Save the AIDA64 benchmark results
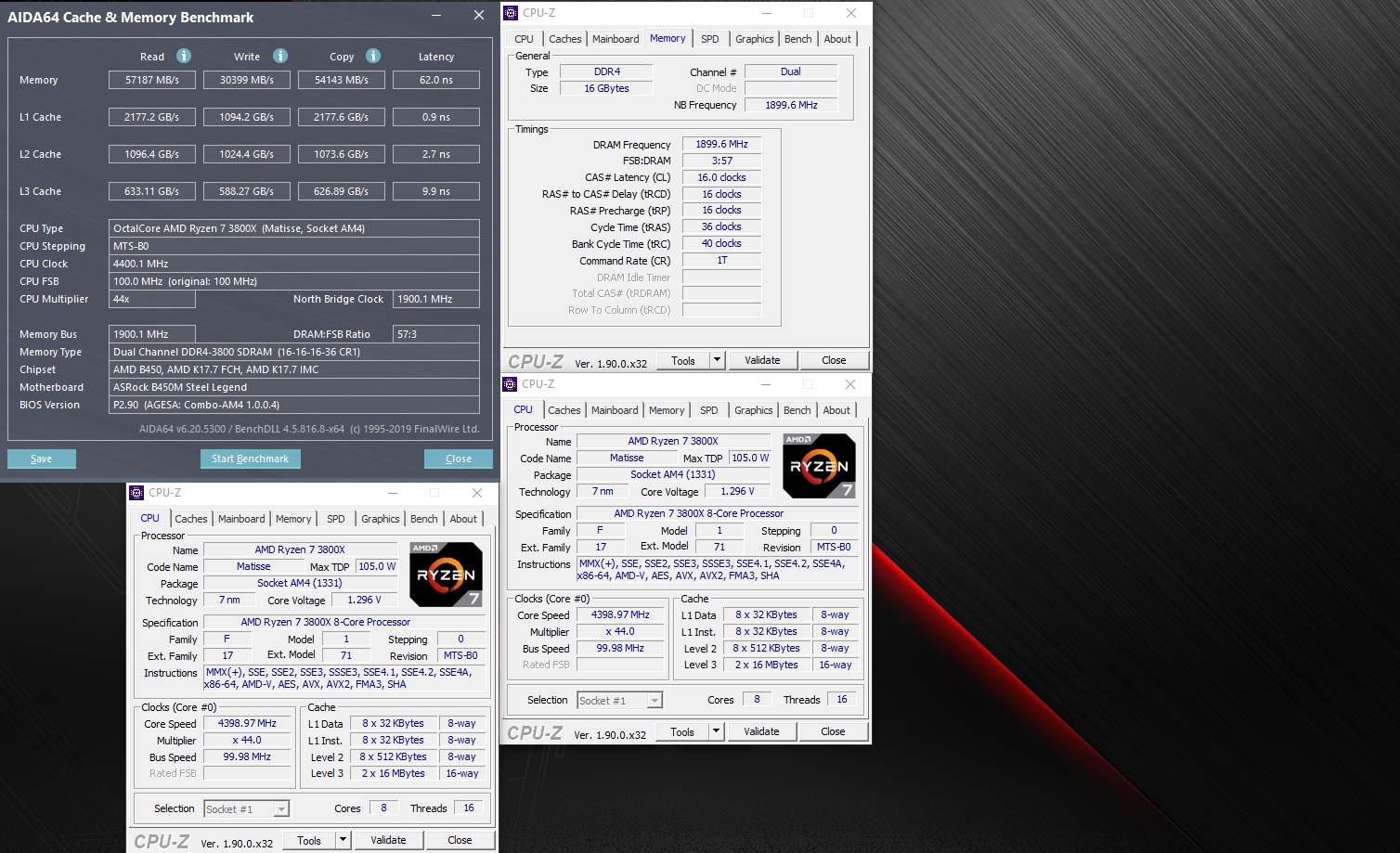 click(42, 459)
